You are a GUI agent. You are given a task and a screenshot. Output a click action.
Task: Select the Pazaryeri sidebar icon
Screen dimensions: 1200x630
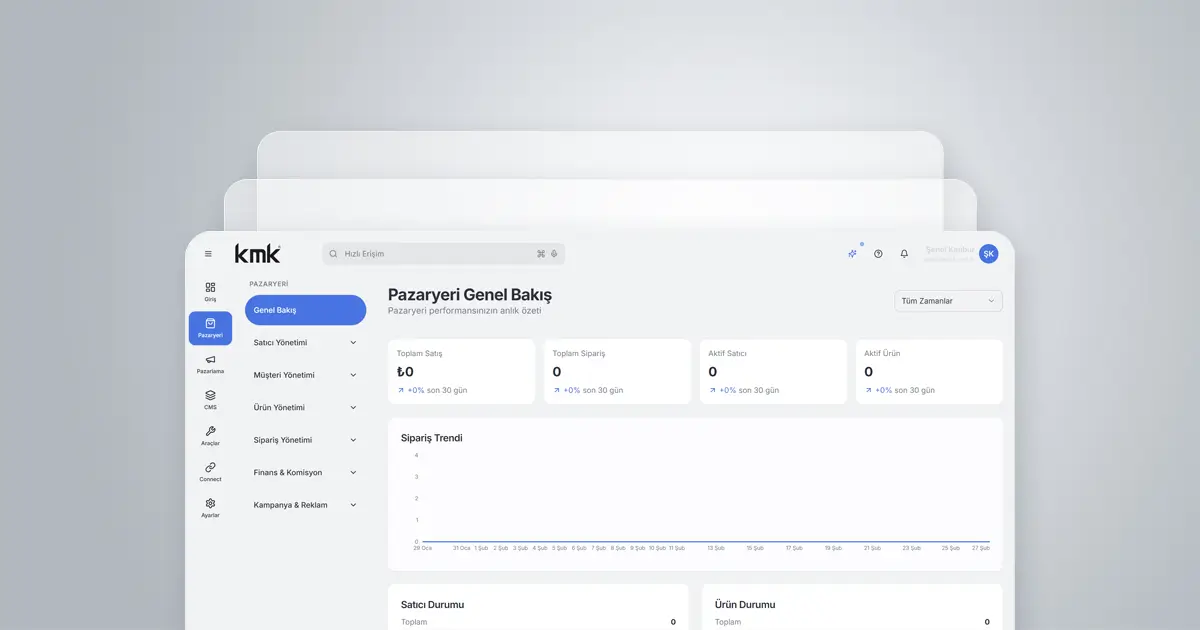210,328
